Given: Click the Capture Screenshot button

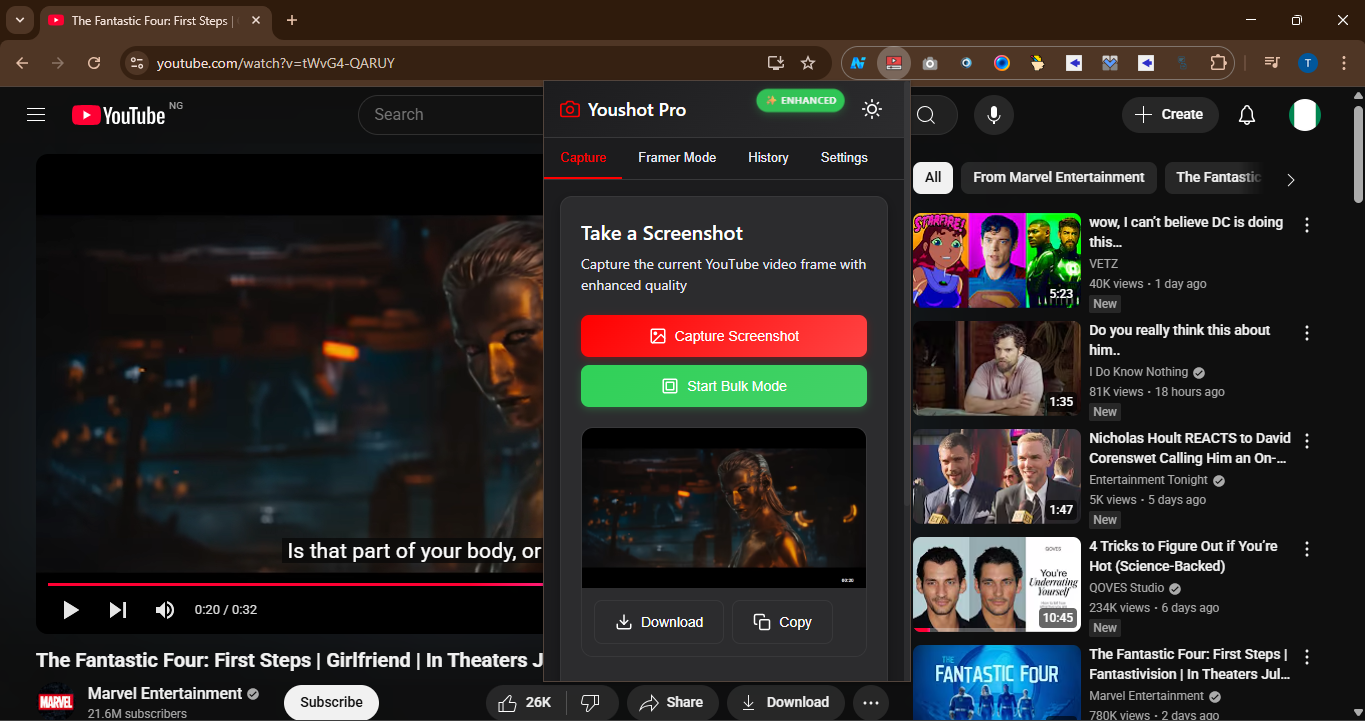Looking at the screenshot, I should (x=724, y=336).
